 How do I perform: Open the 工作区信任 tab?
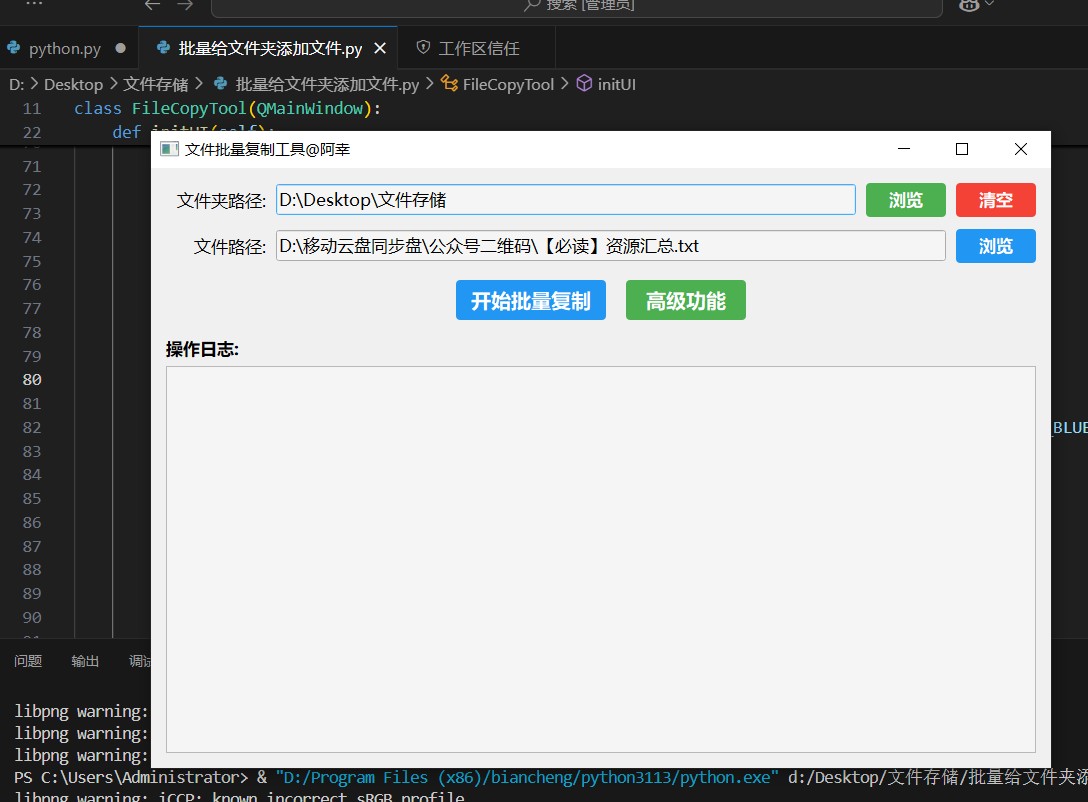coord(479,49)
